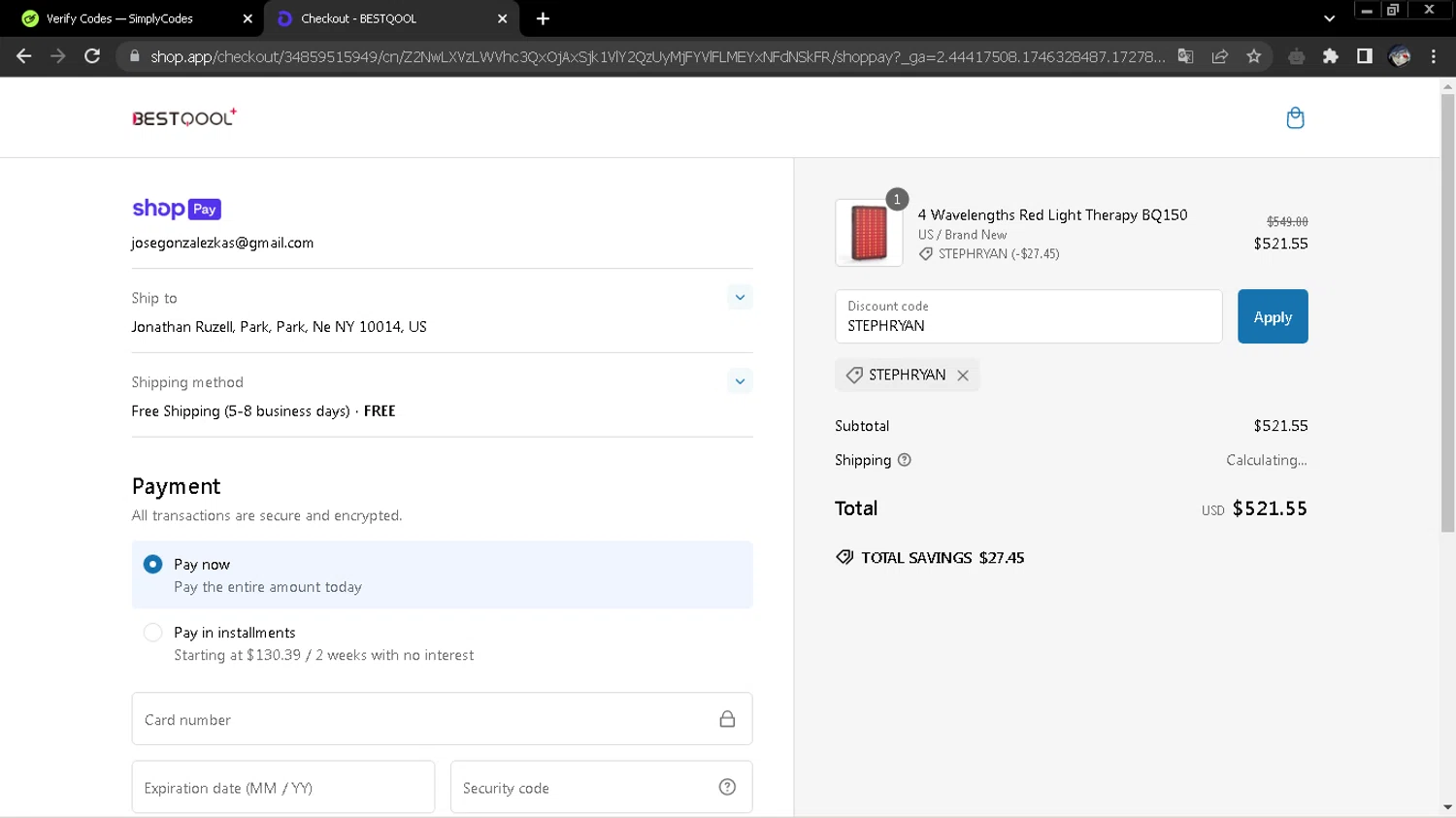
Task: Click the Total amount $521.55
Action: [1270, 508]
